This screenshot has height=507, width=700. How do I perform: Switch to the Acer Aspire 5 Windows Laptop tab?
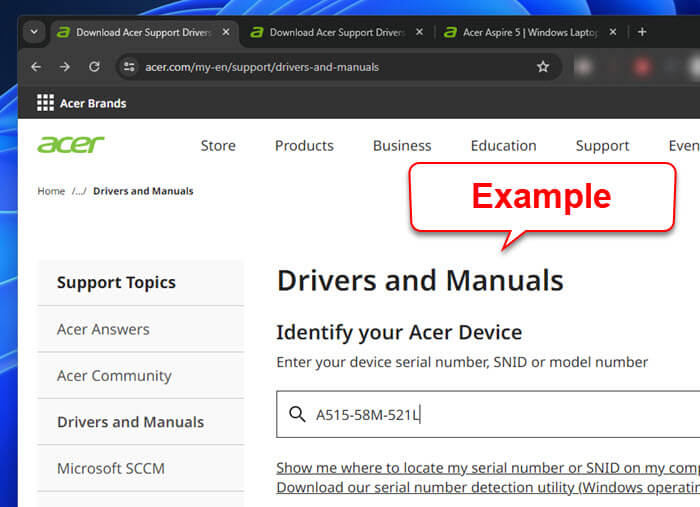pyautogui.click(x=529, y=32)
